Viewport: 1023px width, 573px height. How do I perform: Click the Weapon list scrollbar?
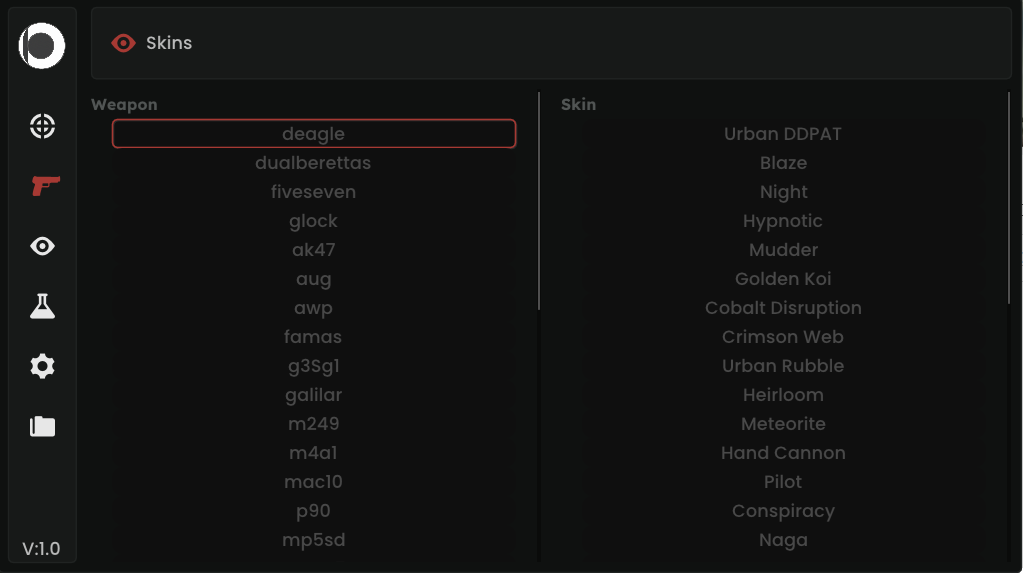pos(539,200)
